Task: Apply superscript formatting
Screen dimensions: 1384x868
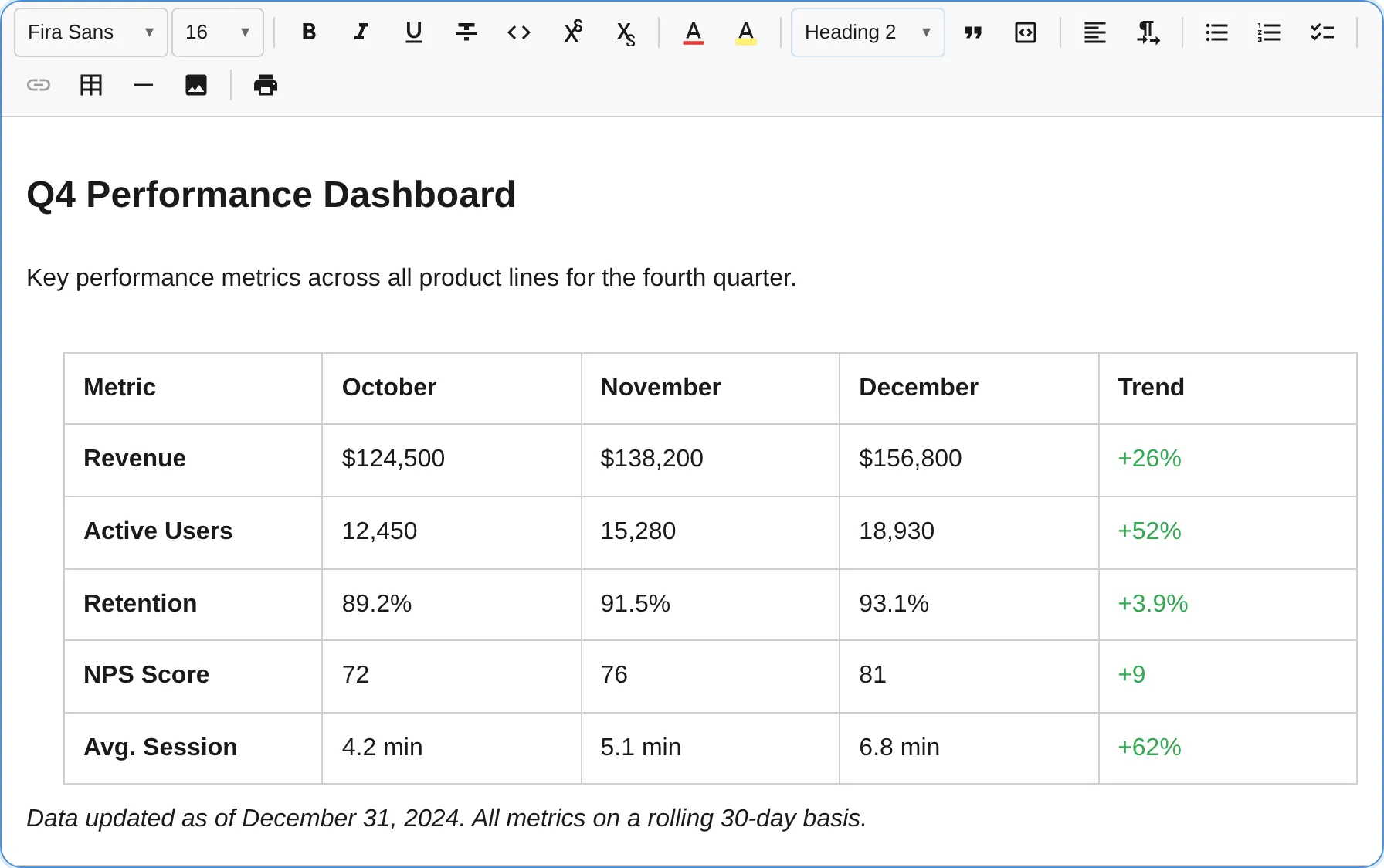Action: [572, 32]
